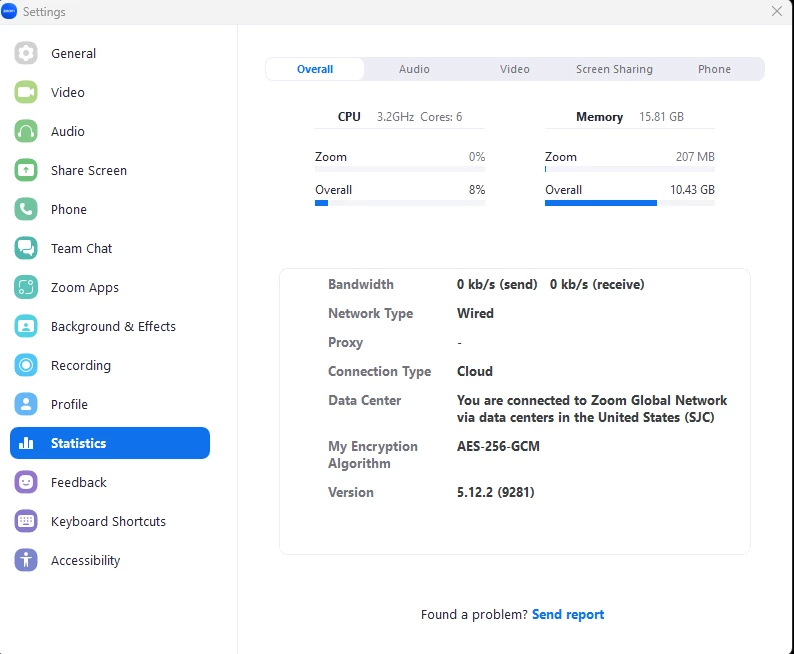Viewport: 794px width, 654px height.
Task: Click the Background & Effects portrait icon
Action: click(x=26, y=326)
